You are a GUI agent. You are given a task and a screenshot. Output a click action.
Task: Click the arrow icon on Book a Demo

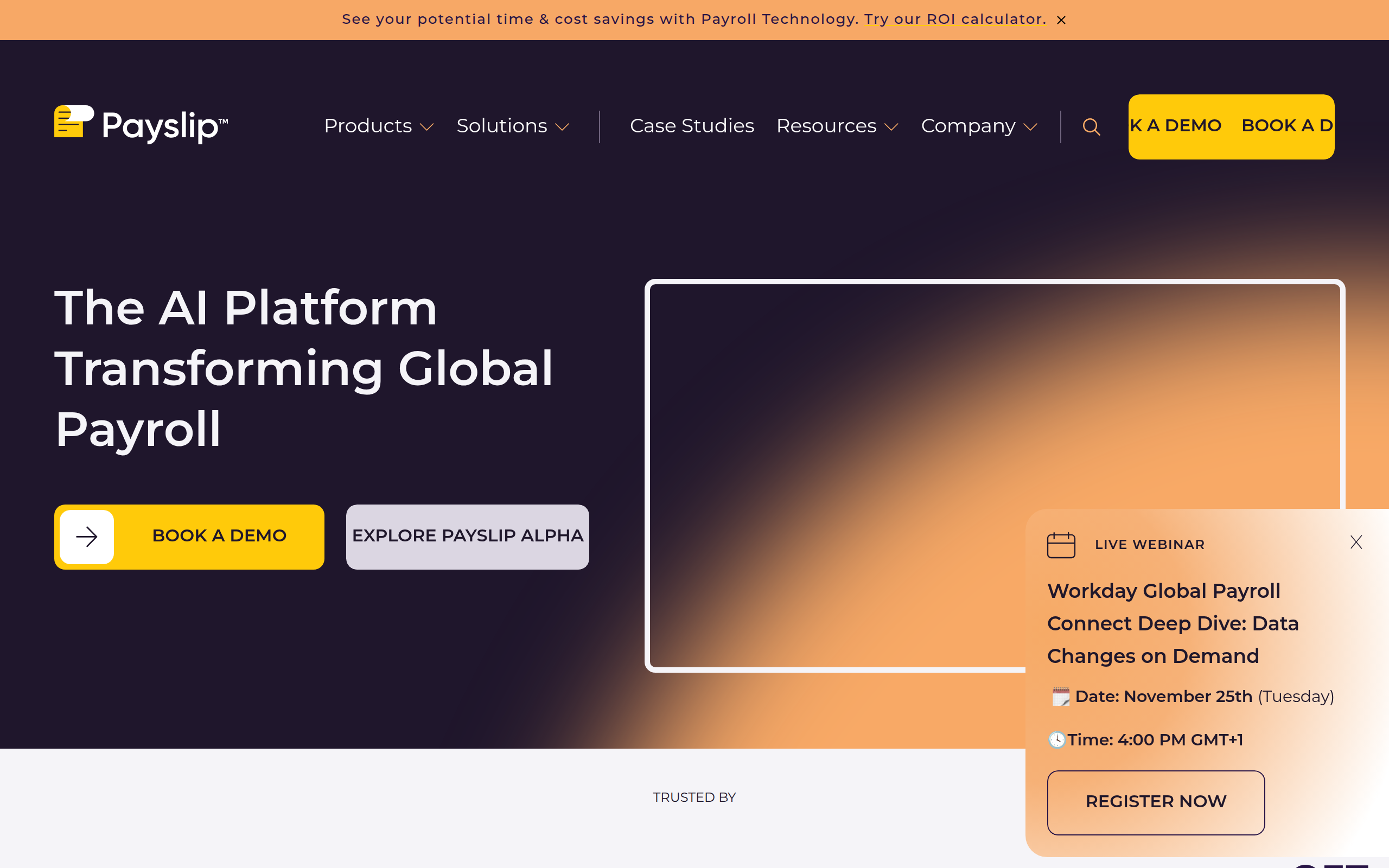87,537
